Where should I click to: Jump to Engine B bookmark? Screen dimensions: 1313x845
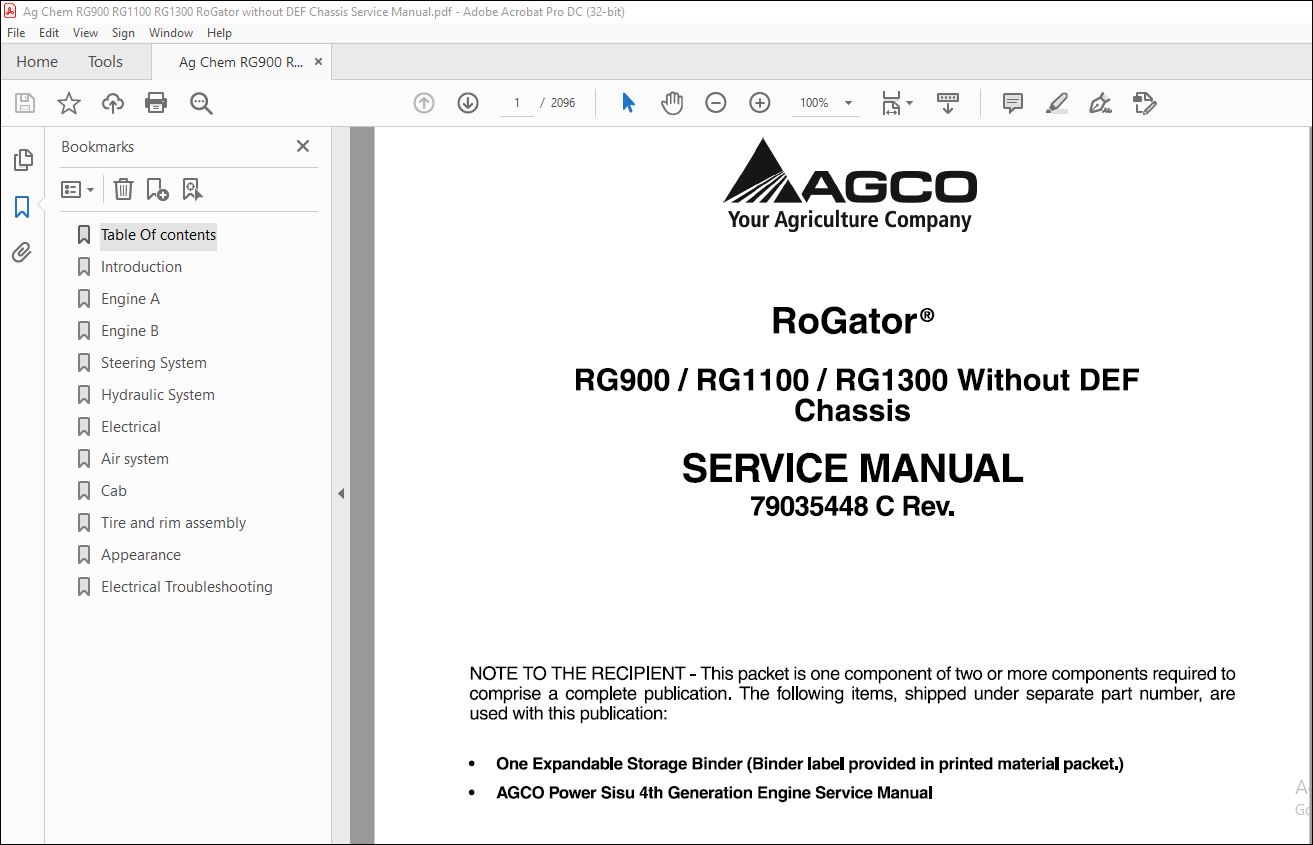(x=130, y=331)
